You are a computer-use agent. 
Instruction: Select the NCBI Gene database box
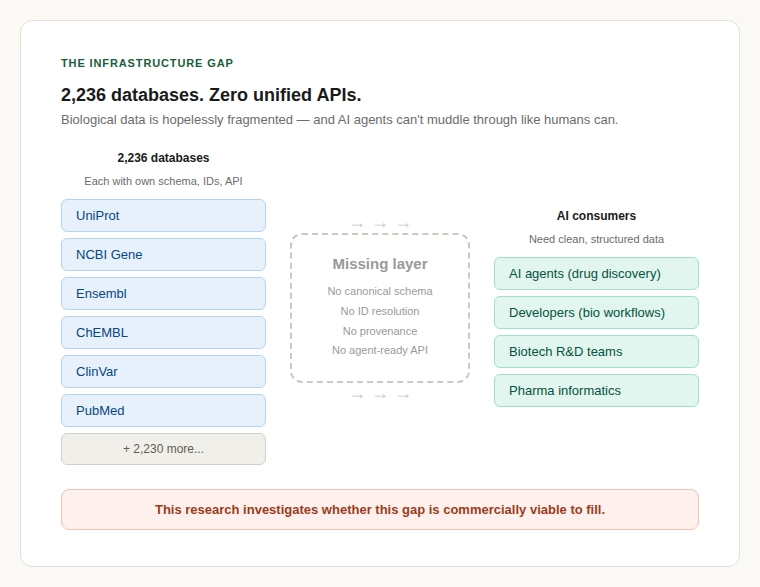point(163,254)
